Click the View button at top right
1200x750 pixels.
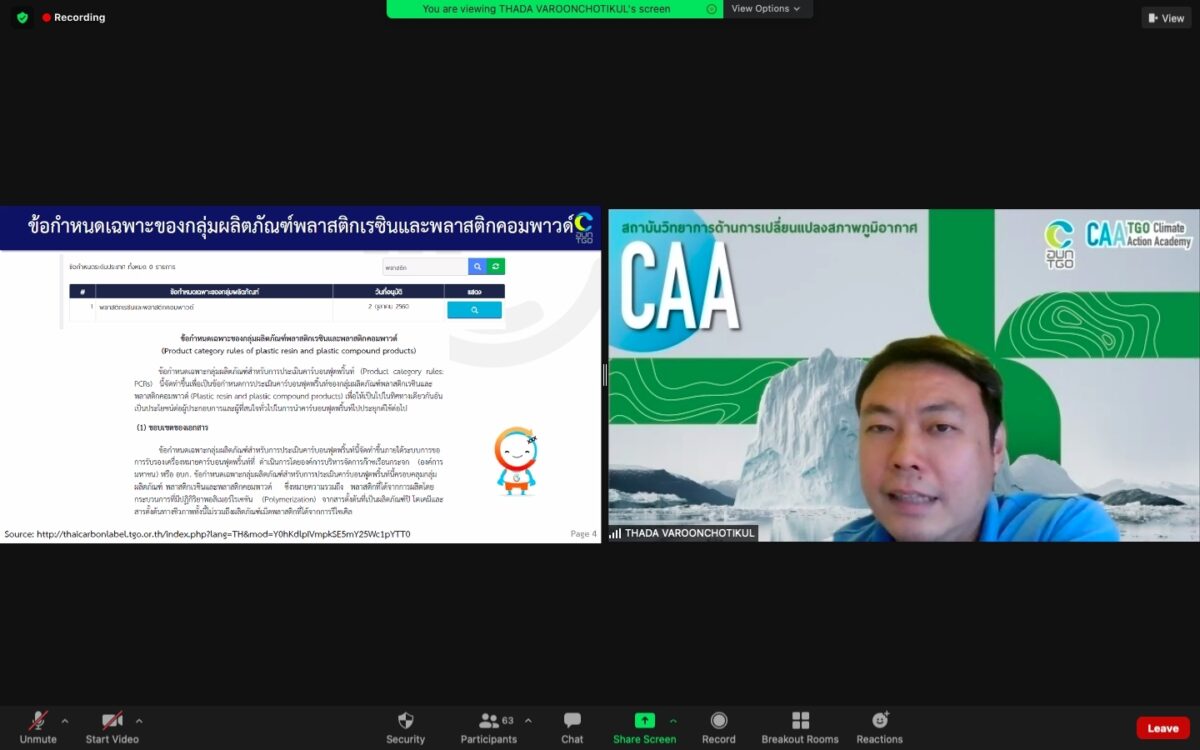[x=1166, y=18]
